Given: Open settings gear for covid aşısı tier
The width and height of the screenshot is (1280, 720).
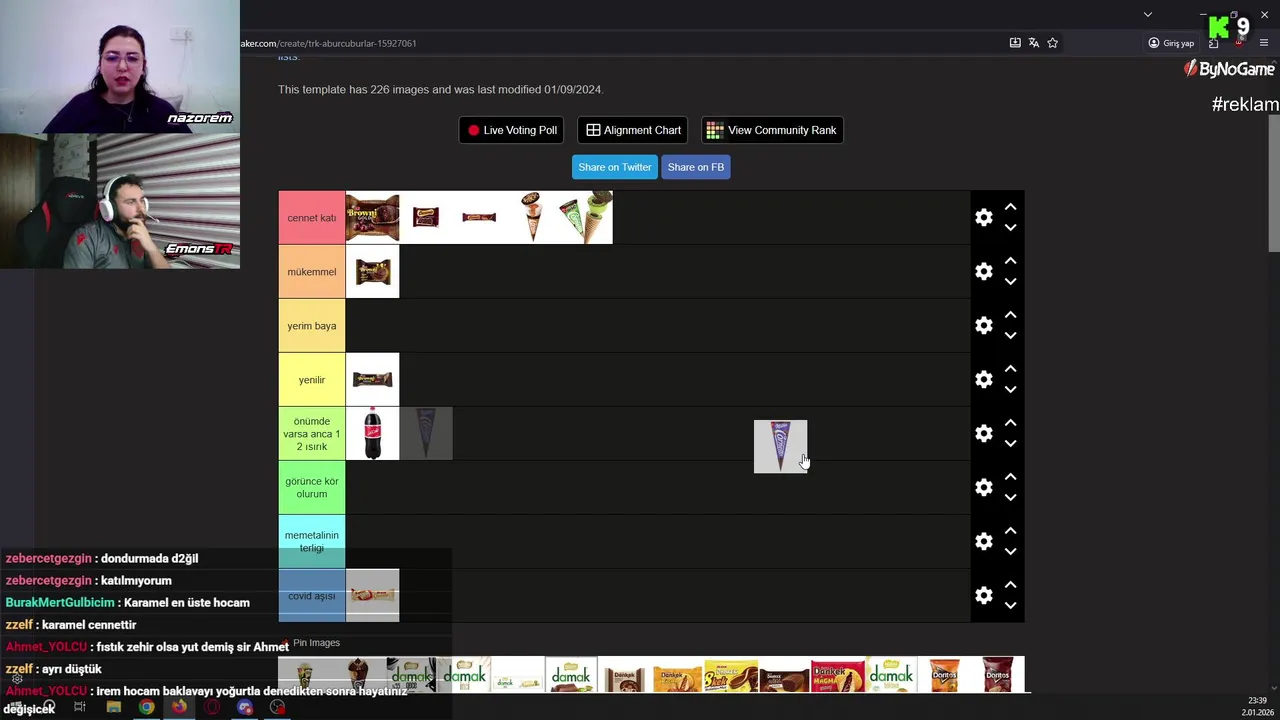Looking at the screenshot, I should [984, 596].
